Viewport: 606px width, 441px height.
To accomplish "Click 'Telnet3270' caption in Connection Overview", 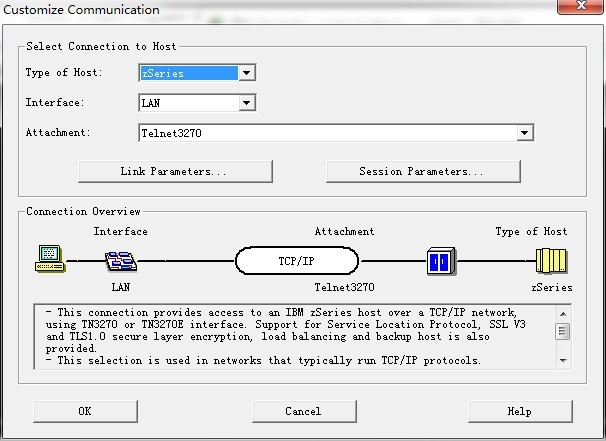I will (344, 287).
